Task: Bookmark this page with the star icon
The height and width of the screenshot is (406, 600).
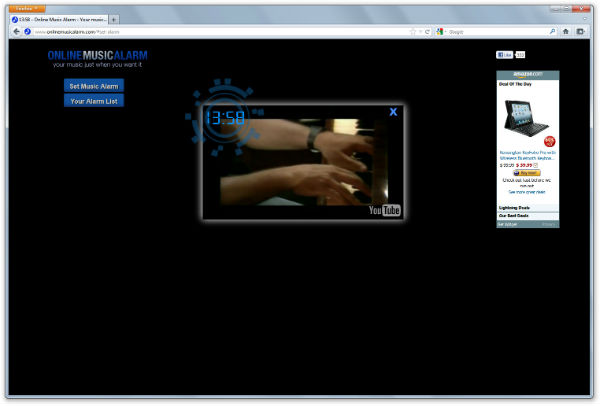Action: (x=413, y=32)
